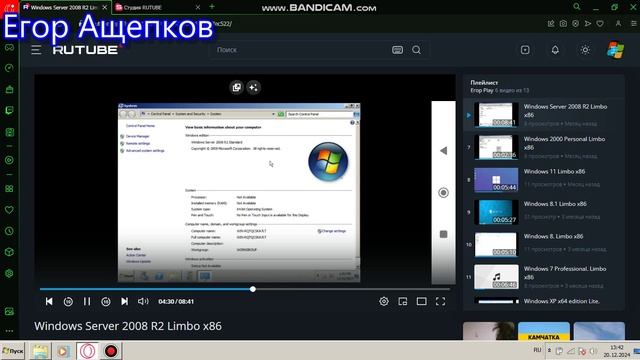Viewport: 640px width, 360px height.
Task: Open Twitch icon in Opera sidebar
Action: [x=9, y=111]
